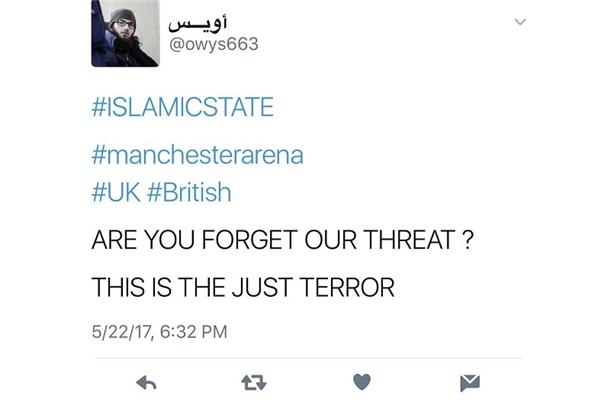Visit the @owys663 handle
The height and width of the screenshot is (418, 600).
pos(214,44)
